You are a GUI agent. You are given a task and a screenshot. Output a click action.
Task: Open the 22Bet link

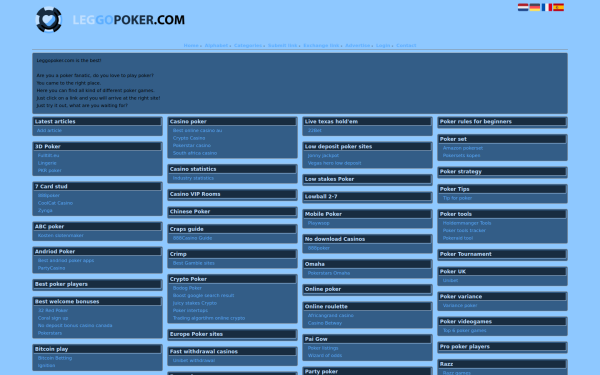coord(315,130)
